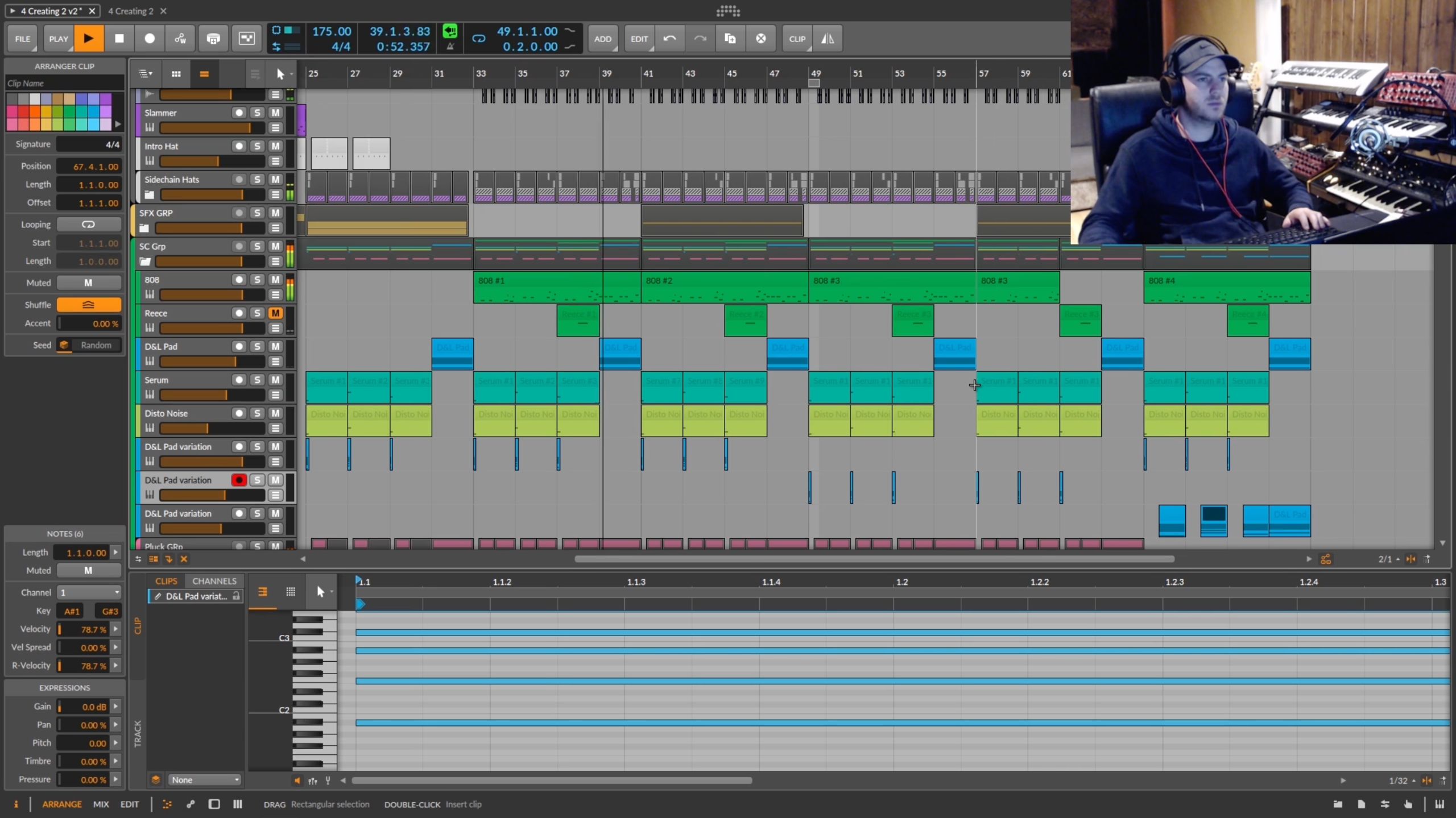1456x818 pixels.
Task: Click the Record button in transport
Action: (150, 39)
